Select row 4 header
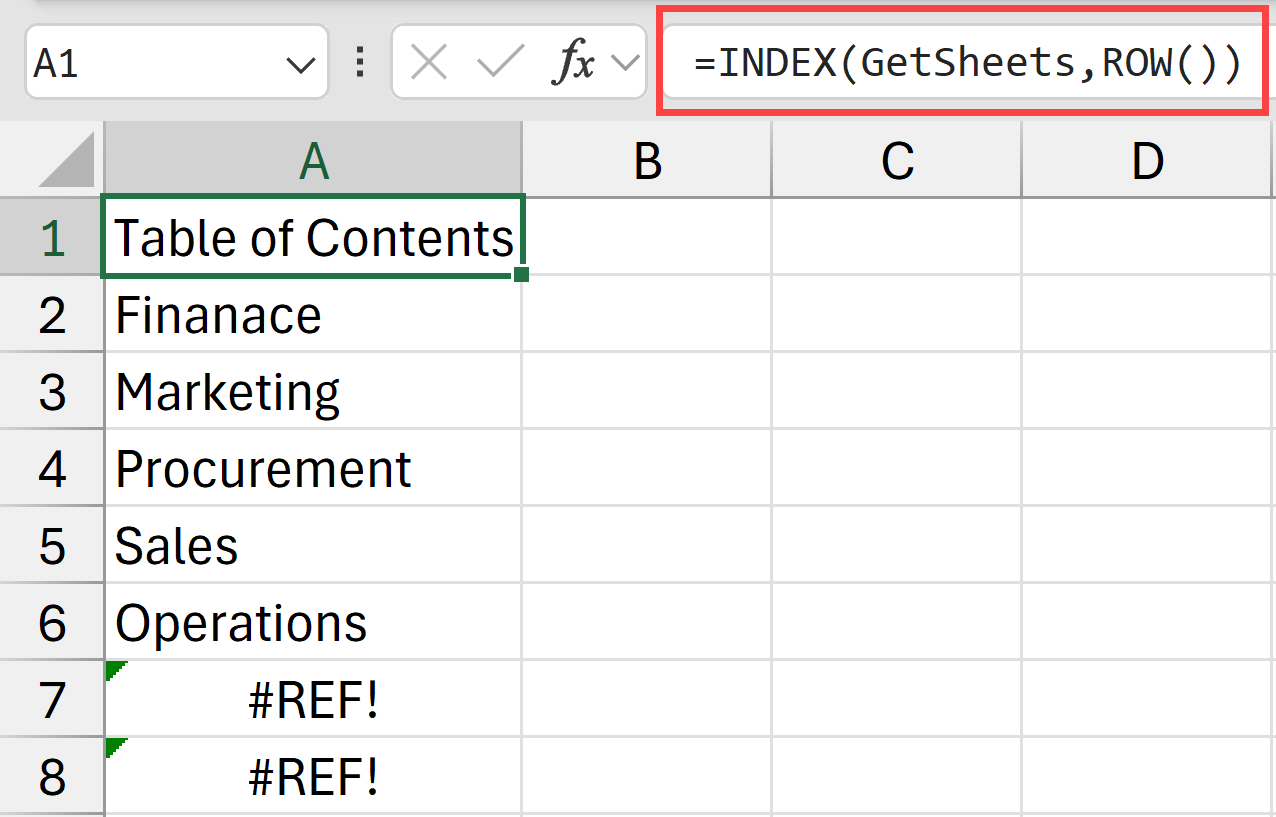Screen dimensions: 1276x817 52,468
